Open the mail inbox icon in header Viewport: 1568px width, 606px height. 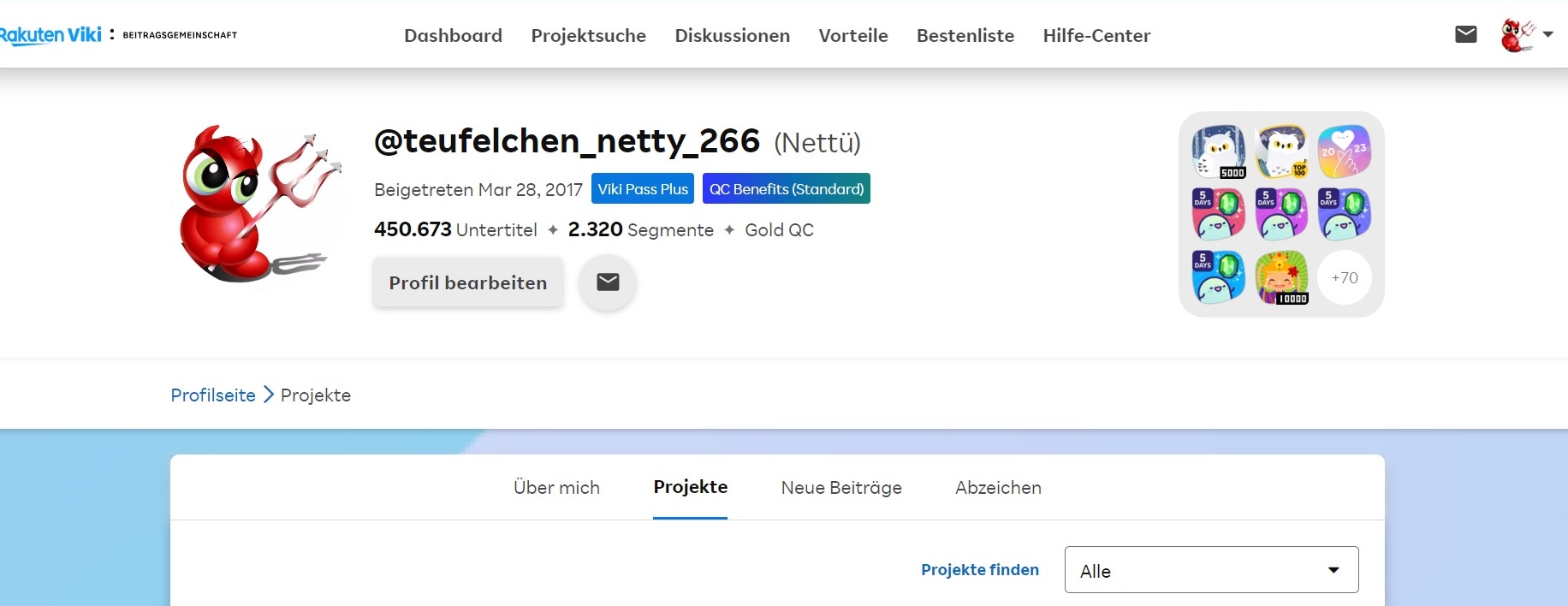(x=1465, y=34)
